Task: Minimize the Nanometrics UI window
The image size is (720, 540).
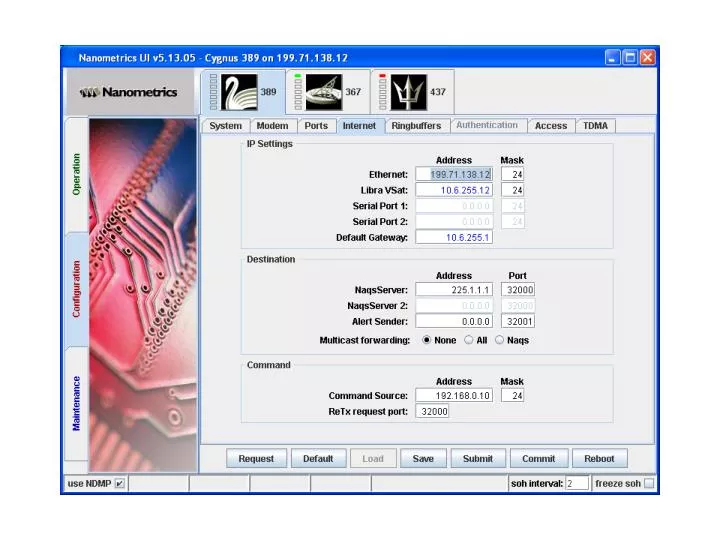Action: 613,58
